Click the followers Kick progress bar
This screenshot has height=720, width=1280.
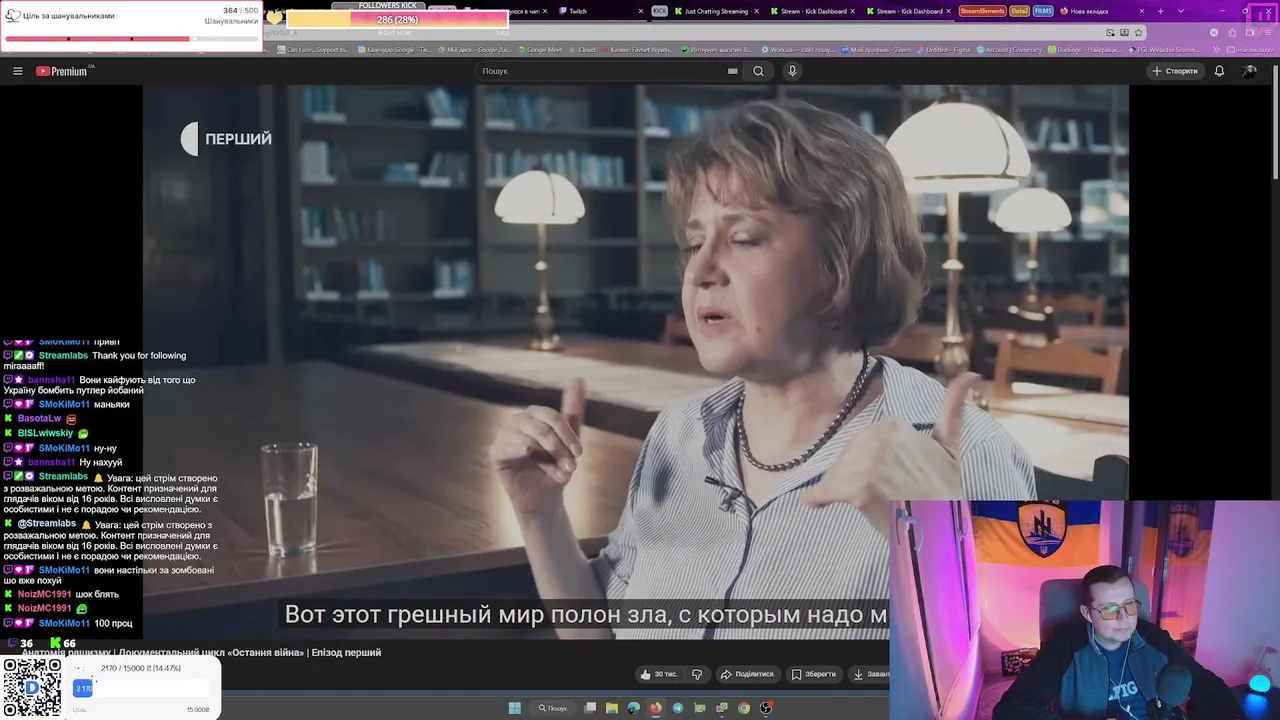tap(397, 19)
